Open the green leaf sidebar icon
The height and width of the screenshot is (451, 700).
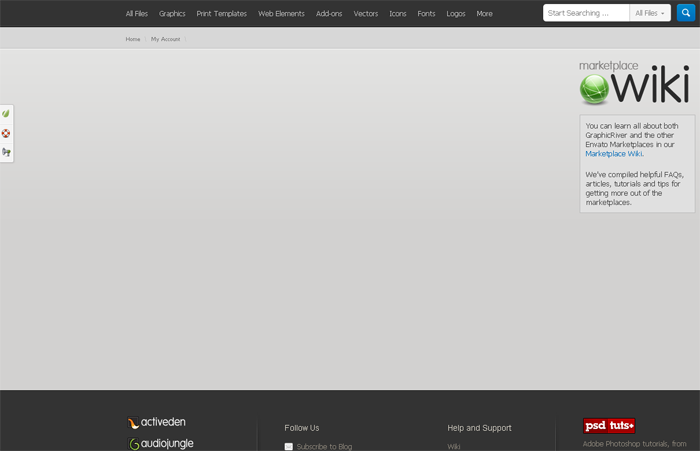(x=6, y=113)
